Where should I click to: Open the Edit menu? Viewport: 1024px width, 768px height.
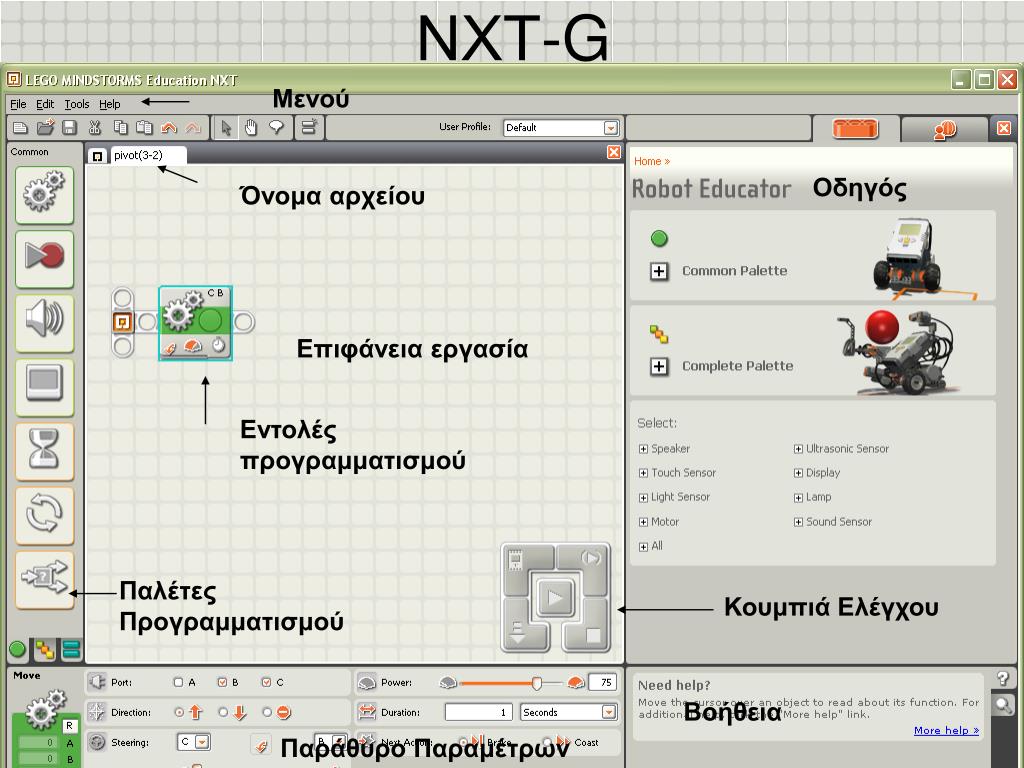click(x=44, y=104)
